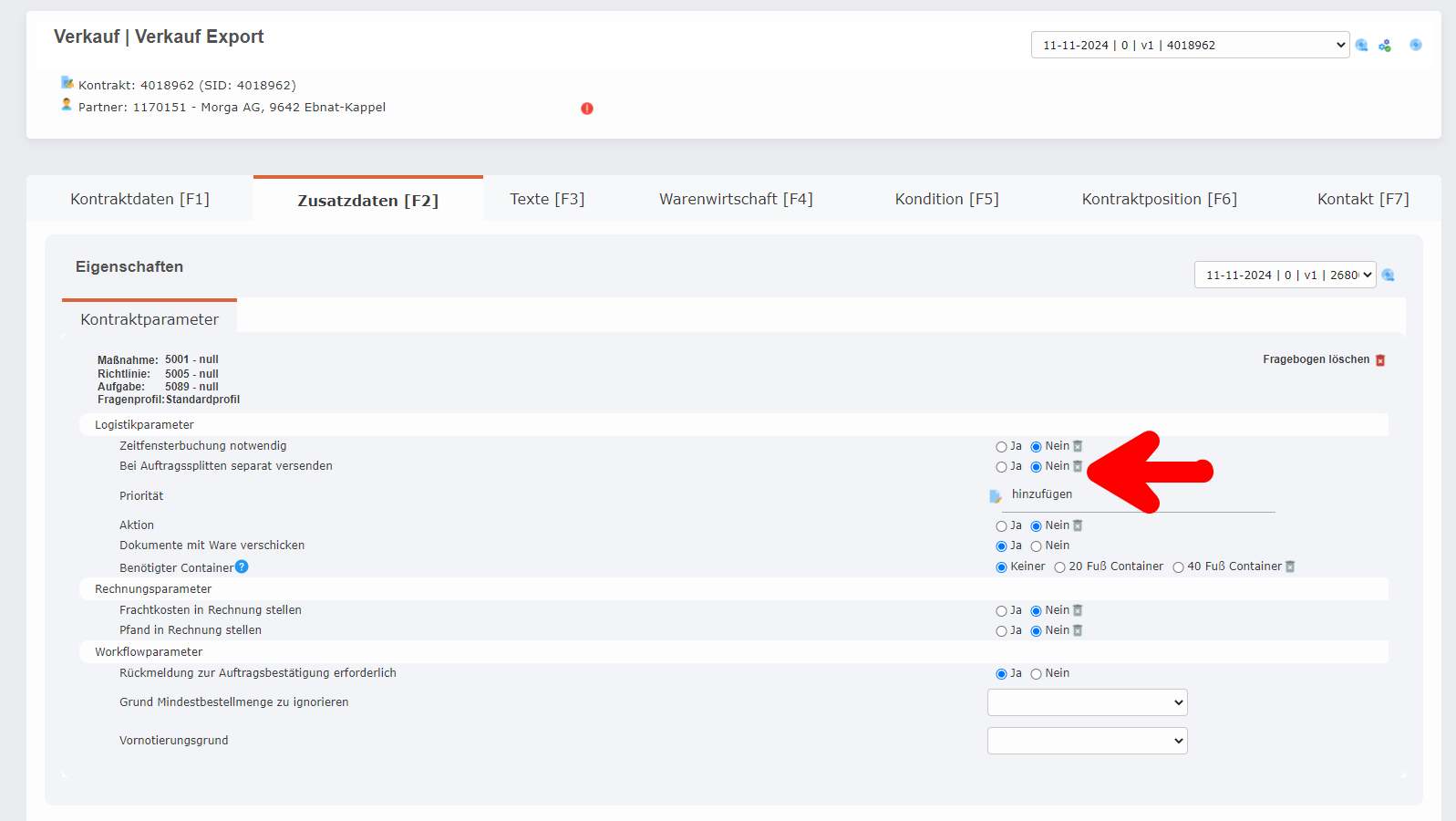Click hinzufügen to add a Priorität

click(x=1041, y=494)
